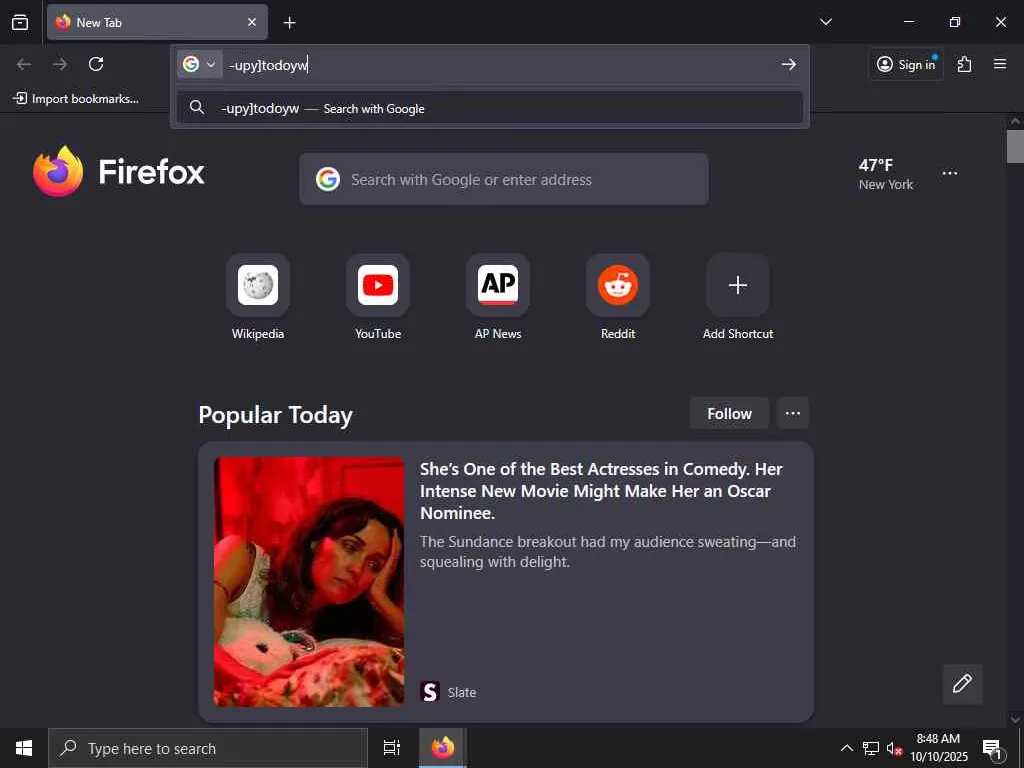Open the Firefox View recent browsing icon
The image size is (1024, 768).
click(20, 22)
